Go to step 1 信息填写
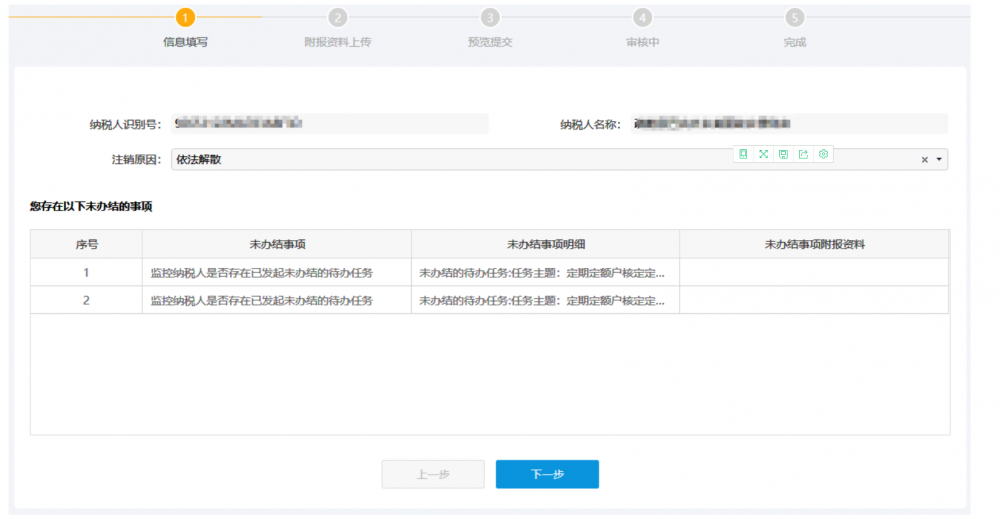This screenshot has height=519, width=1000. [185, 18]
